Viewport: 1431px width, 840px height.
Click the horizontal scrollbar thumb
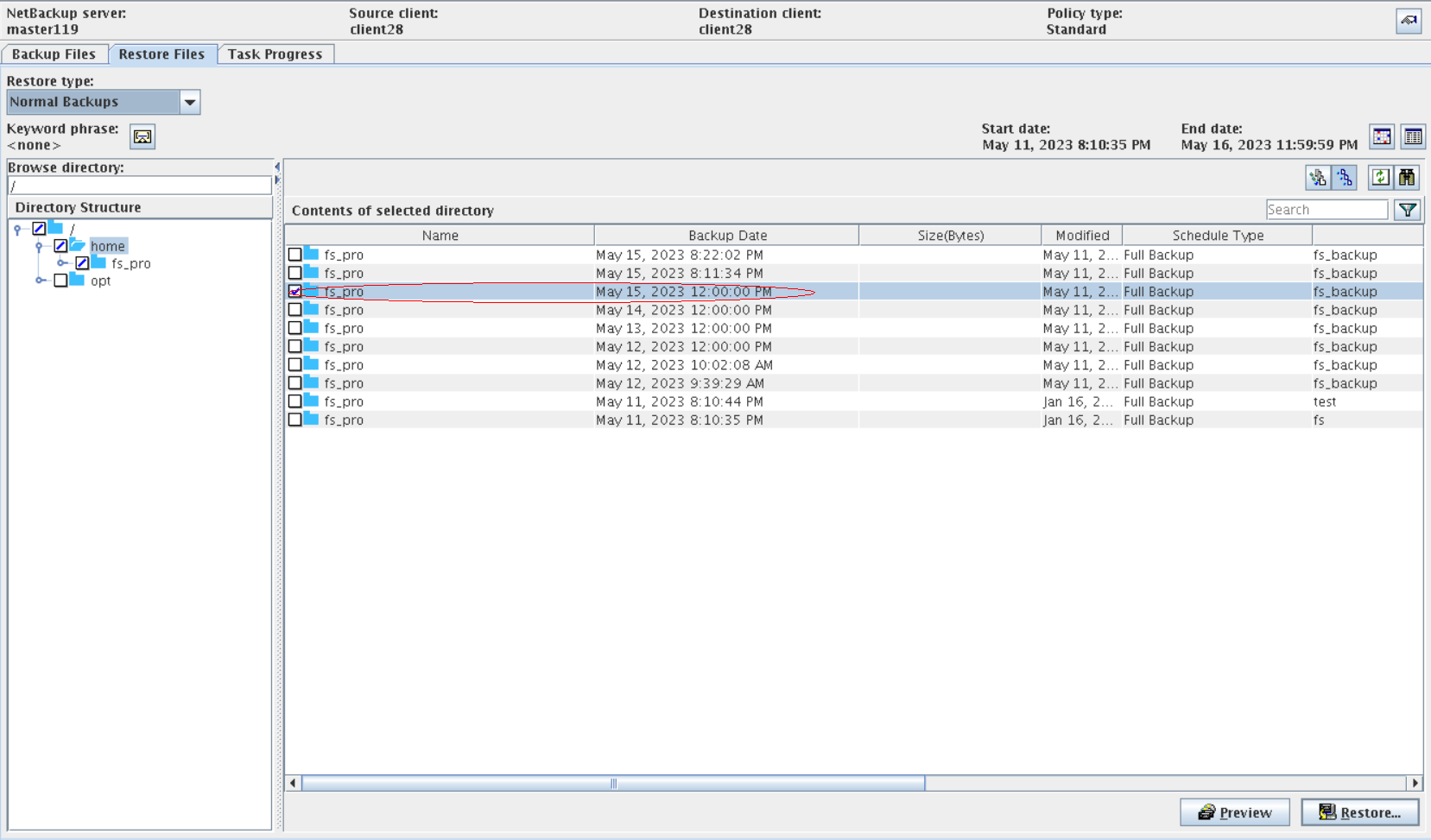pos(613,783)
